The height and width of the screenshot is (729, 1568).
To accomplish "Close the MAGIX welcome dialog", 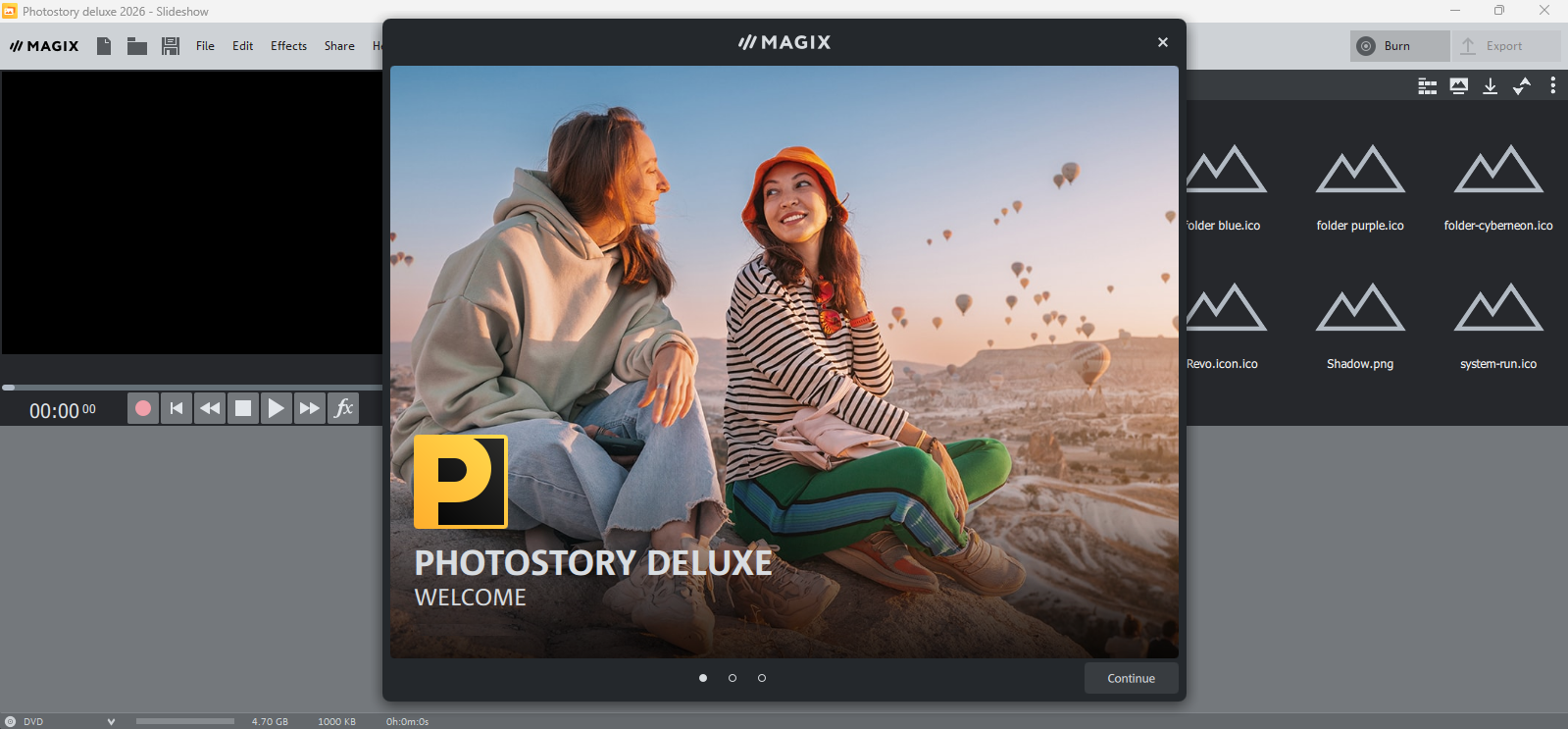I will coord(1162,42).
